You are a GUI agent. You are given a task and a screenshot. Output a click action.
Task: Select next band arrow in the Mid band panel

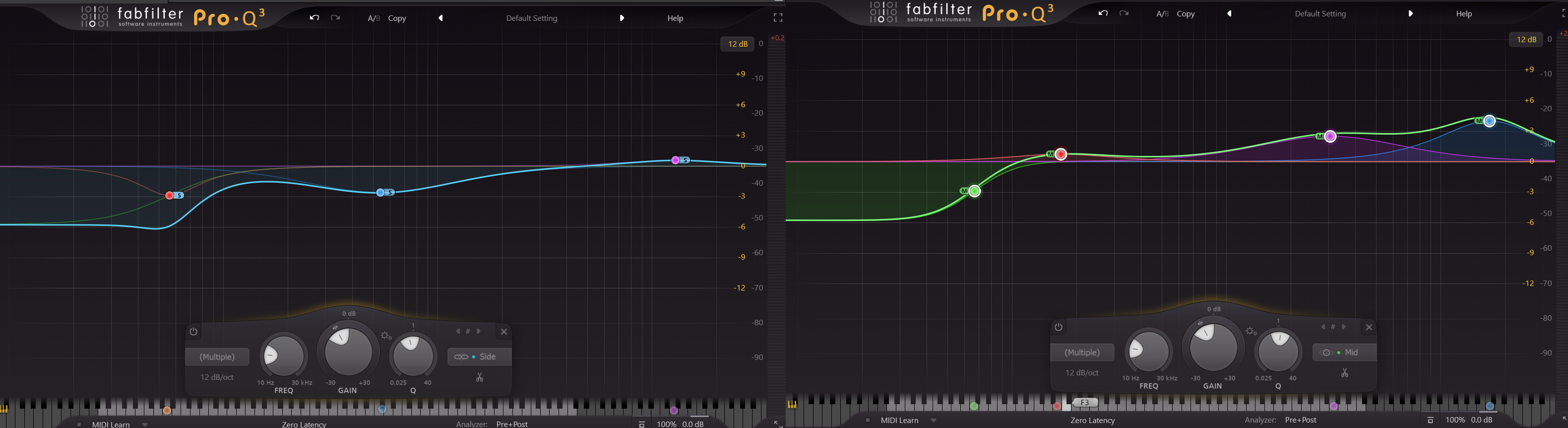coord(1344,327)
